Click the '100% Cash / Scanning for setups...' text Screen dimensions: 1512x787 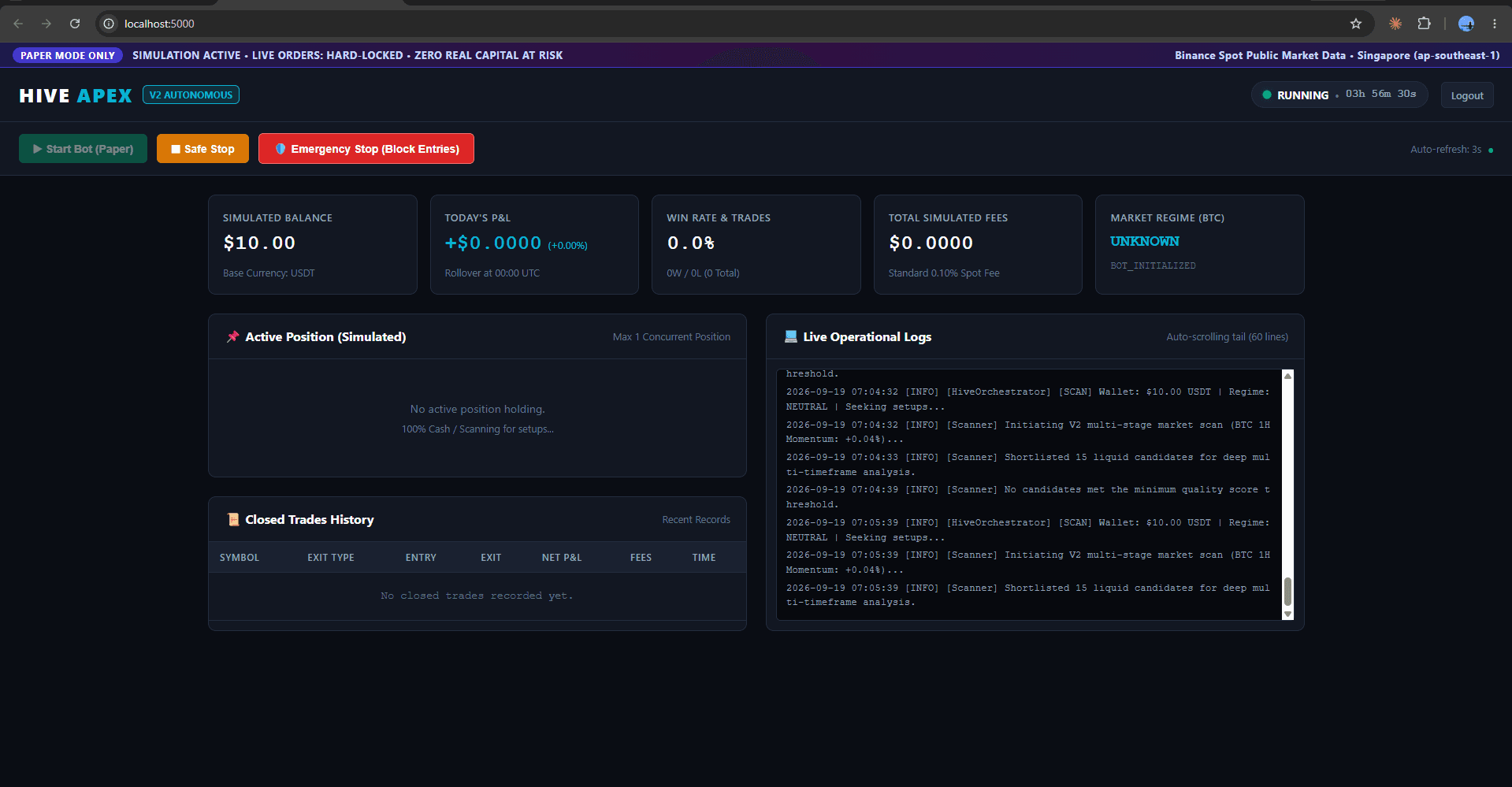tap(477, 429)
